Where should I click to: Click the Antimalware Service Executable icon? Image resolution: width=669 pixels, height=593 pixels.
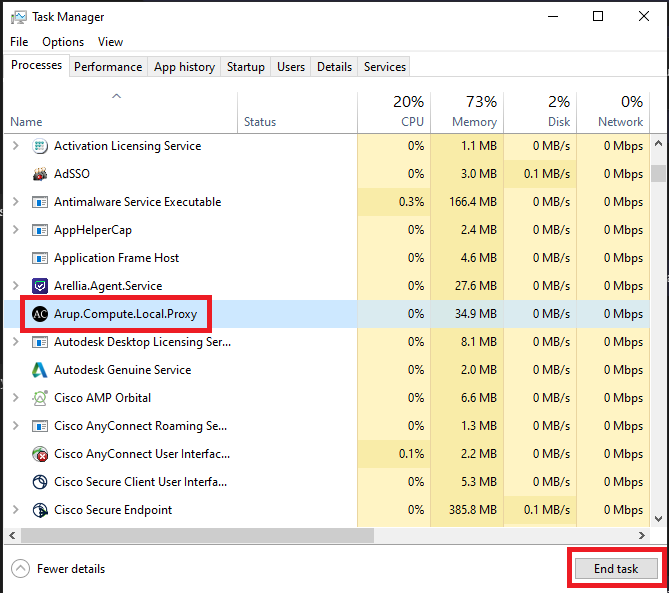click(40, 202)
